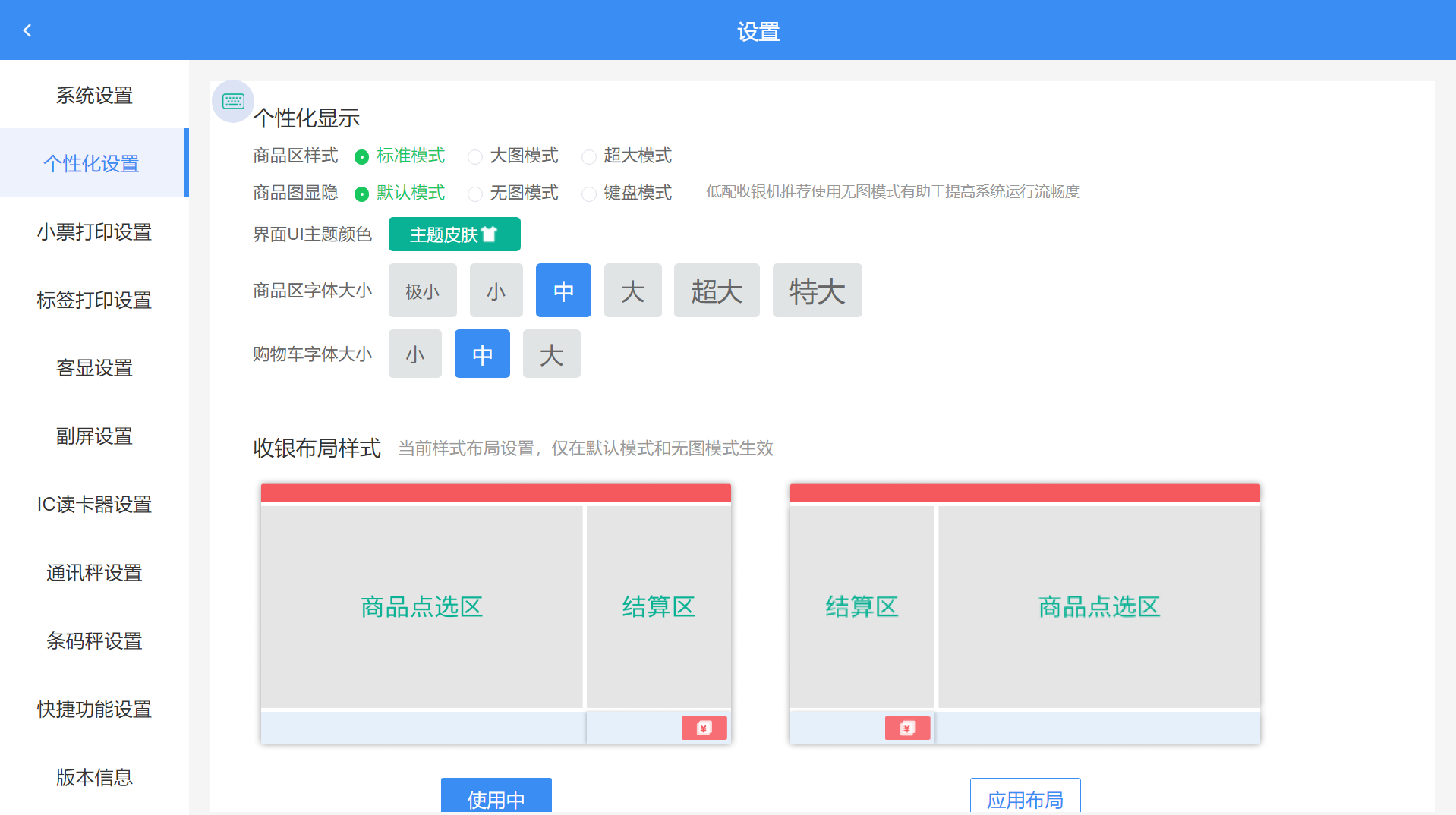The image size is (1456, 815).
Task: Open 小票打印设置 in the sidebar
Action: [x=94, y=232]
